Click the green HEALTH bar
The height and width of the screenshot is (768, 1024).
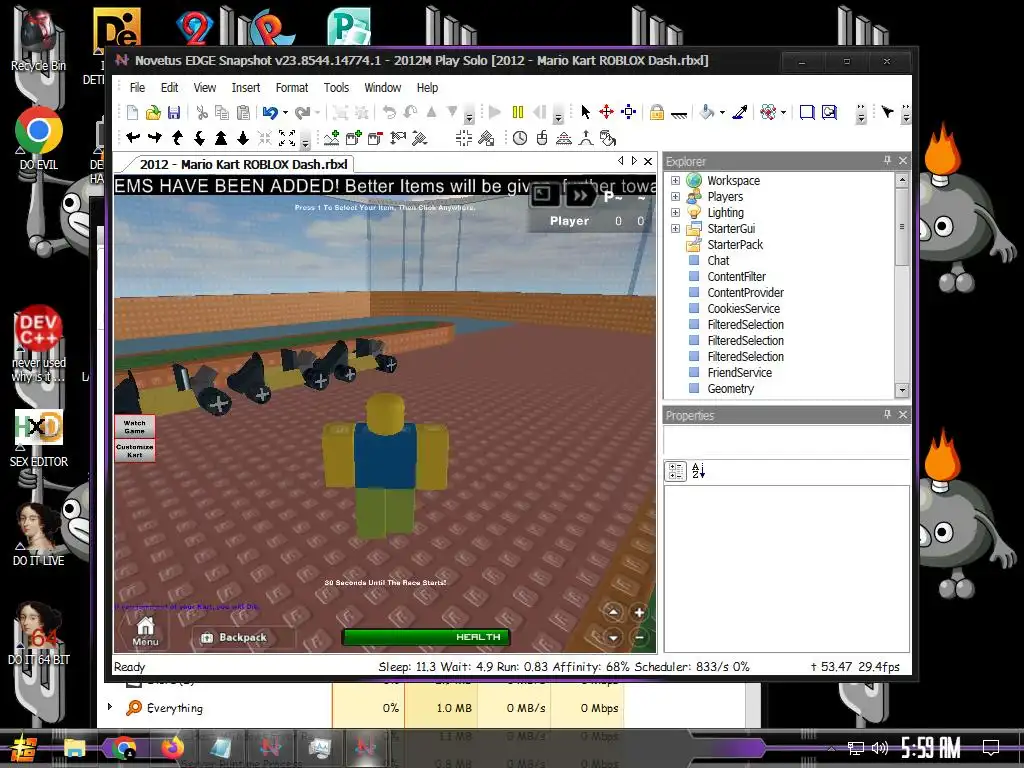coord(425,637)
